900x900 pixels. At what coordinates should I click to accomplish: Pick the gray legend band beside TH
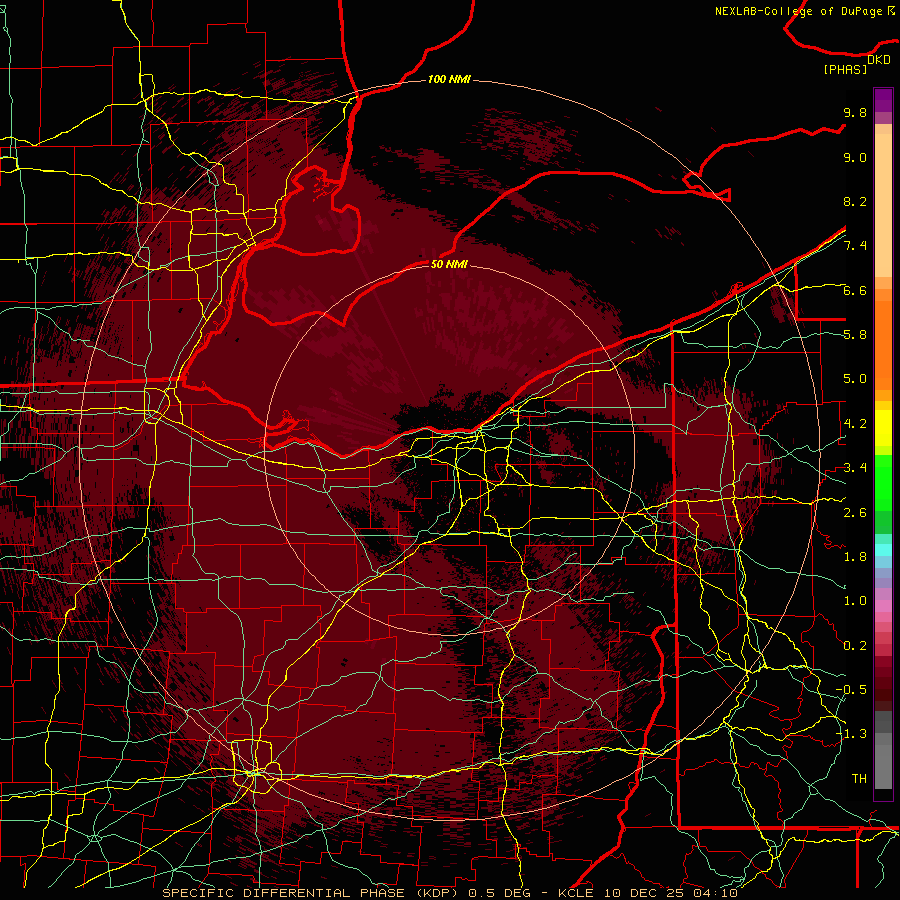point(883,766)
